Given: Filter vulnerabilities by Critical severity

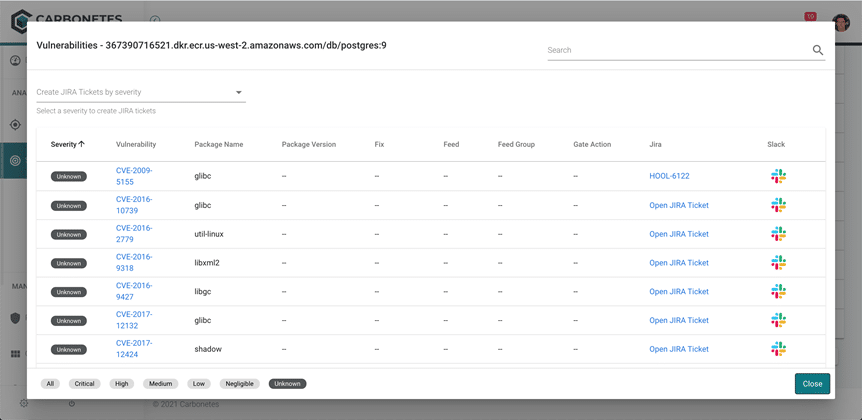Looking at the screenshot, I should pyautogui.click(x=84, y=384).
